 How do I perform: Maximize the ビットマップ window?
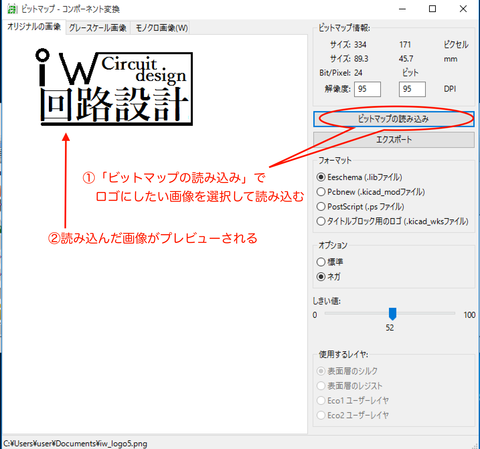(x=432, y=9)
